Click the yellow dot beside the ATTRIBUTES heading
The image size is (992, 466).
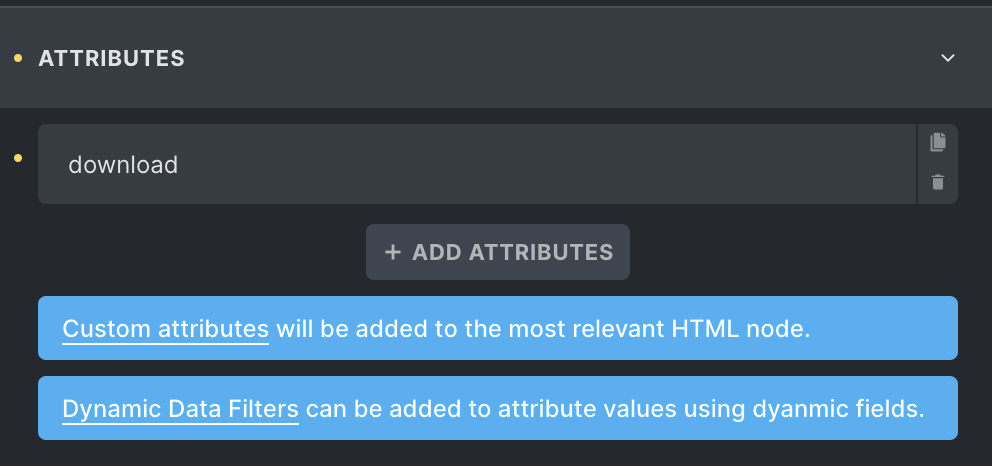pyautogui.click(x=18, y=58)
